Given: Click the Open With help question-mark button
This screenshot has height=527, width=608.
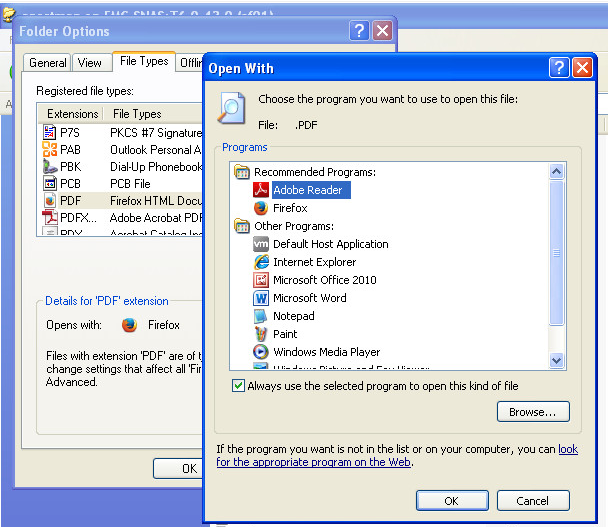Looking at the screenshot, I should click(560, 68).
